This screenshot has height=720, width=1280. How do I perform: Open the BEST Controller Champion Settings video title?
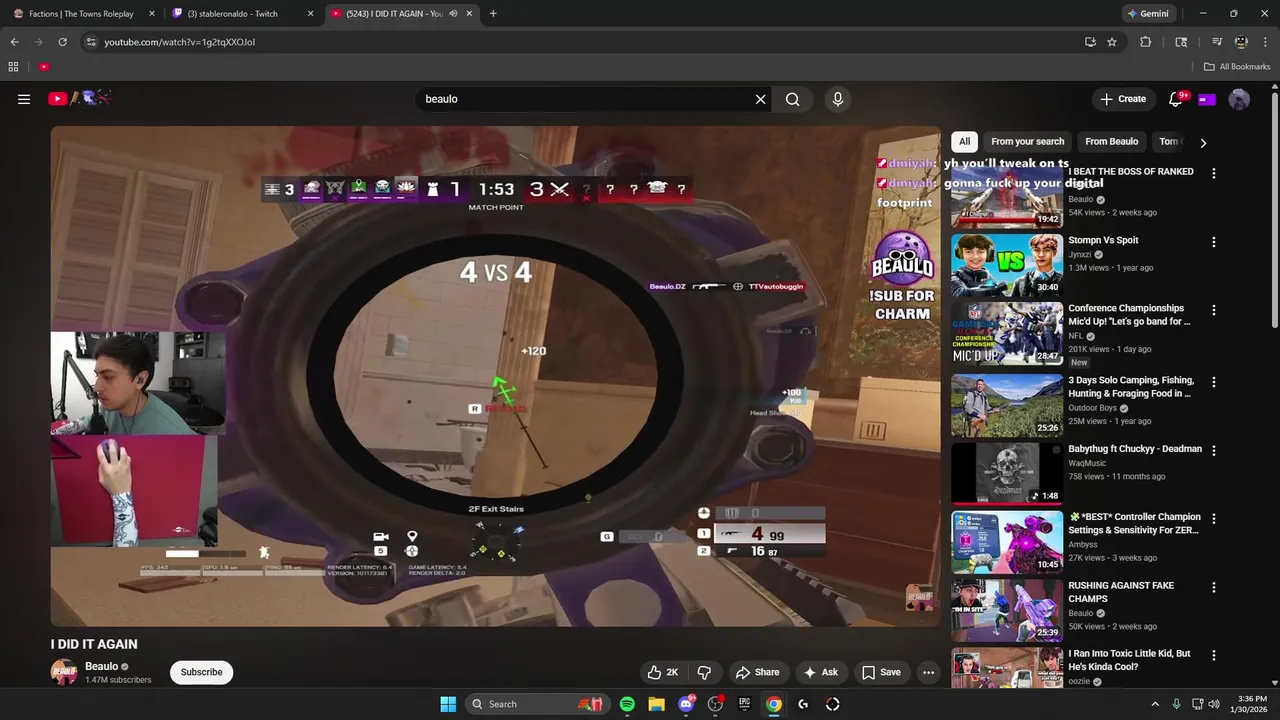[1134, 524]
